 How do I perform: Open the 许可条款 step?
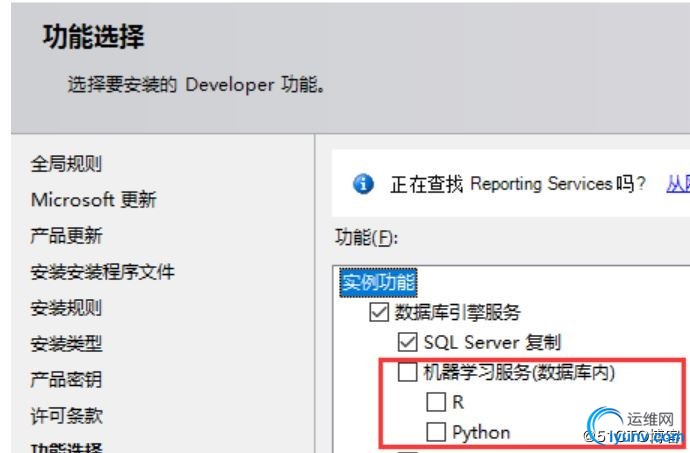66,416
